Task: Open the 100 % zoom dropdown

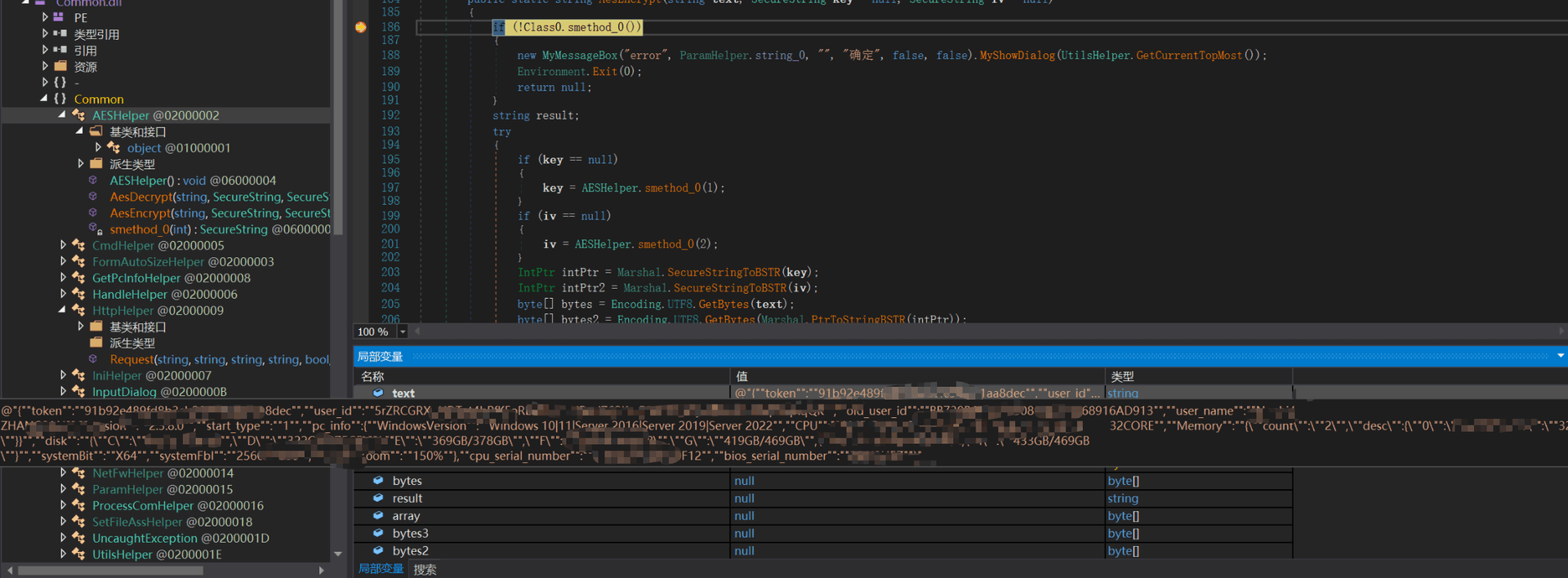Action: coord(402,331)
